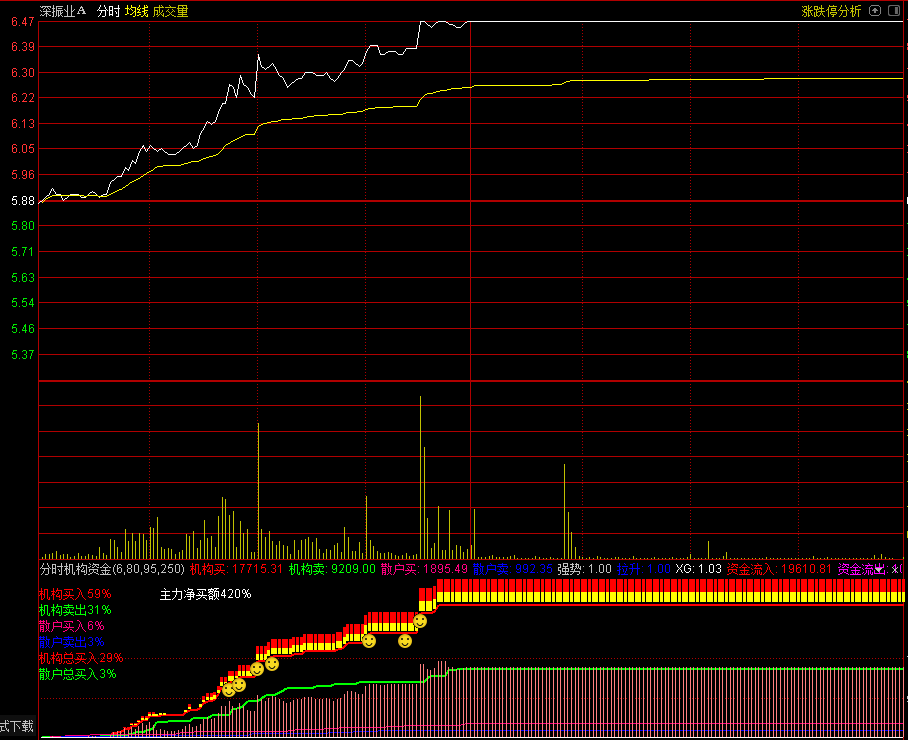This screenshot has height=740, width=908.
Task: Click the 式下载 button at bottom left
Action: (17, 726)
